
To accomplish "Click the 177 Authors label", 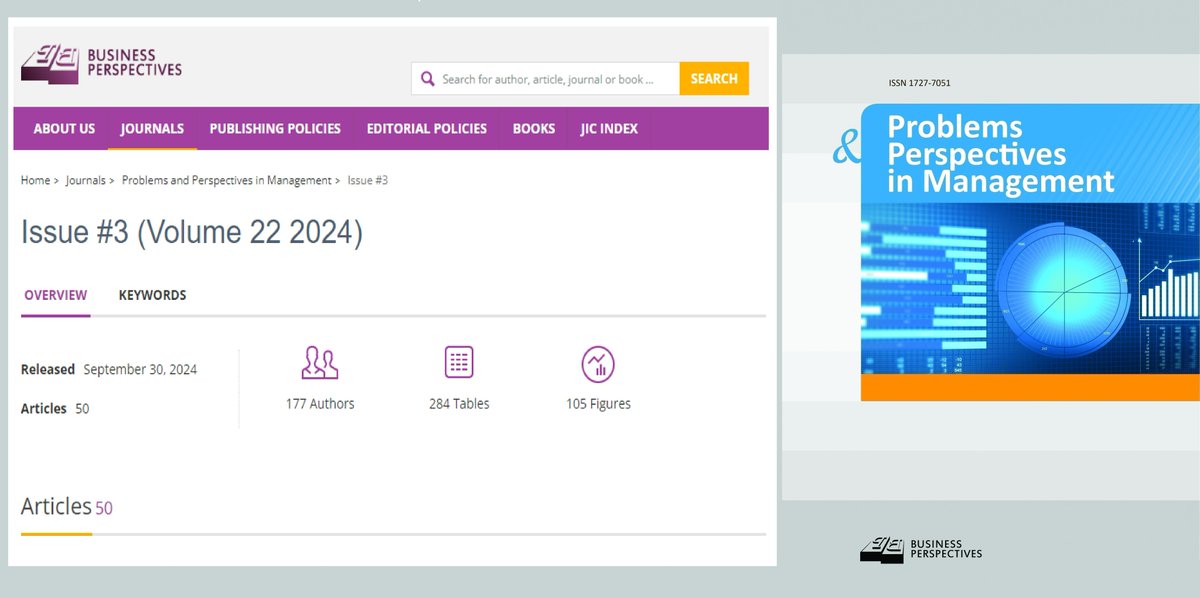I will coord(320,404).
